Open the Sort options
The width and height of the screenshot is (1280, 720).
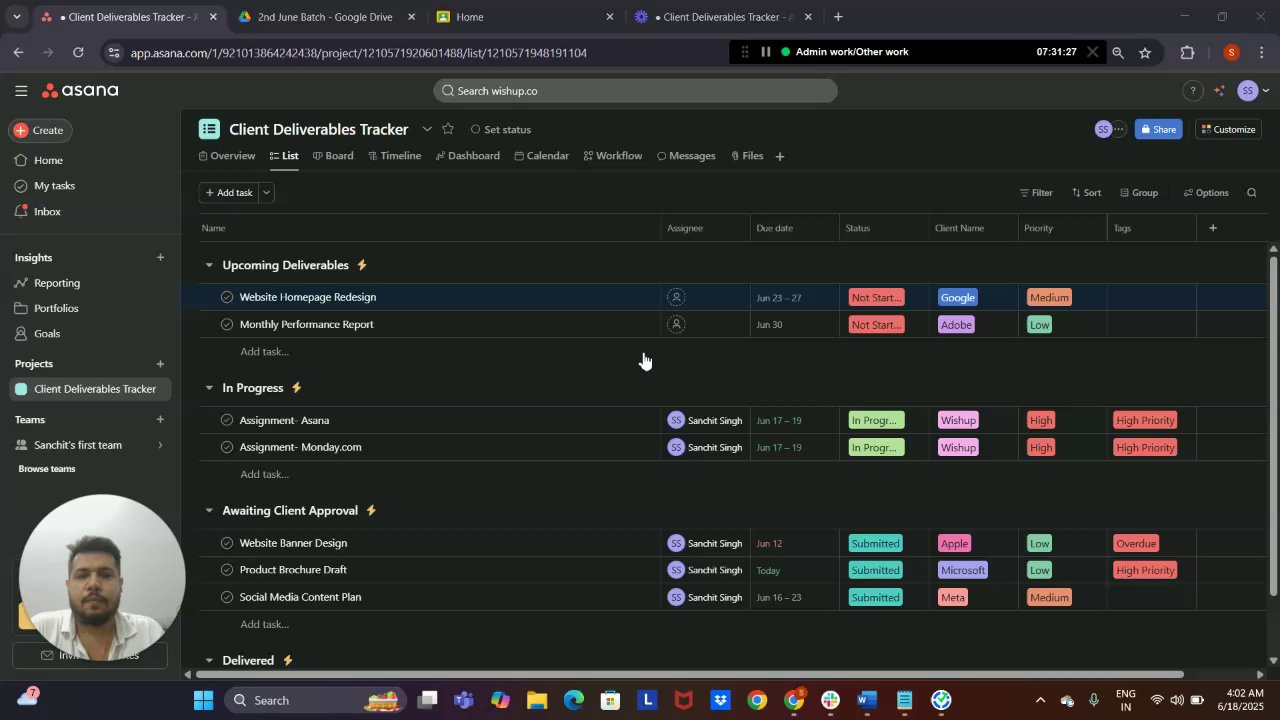coord(1086,193)
